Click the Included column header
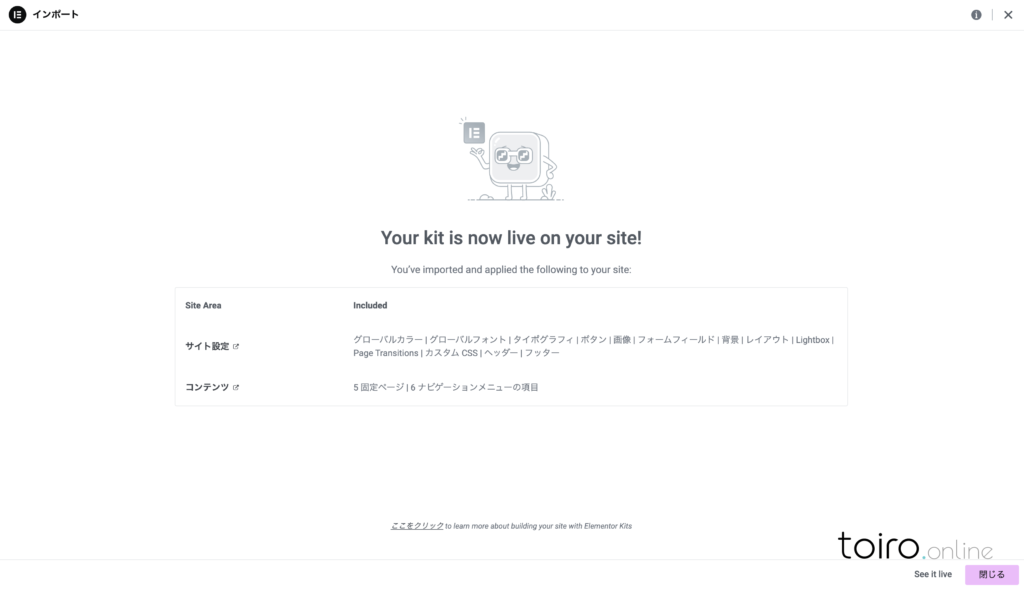 [370, 305]
